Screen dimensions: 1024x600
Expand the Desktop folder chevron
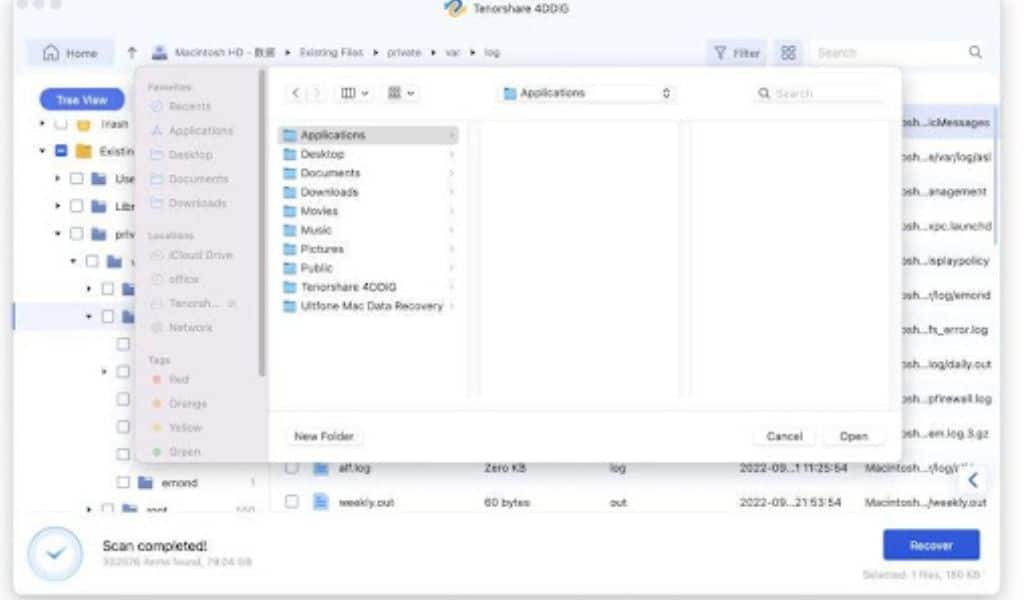tap(452, 154)
